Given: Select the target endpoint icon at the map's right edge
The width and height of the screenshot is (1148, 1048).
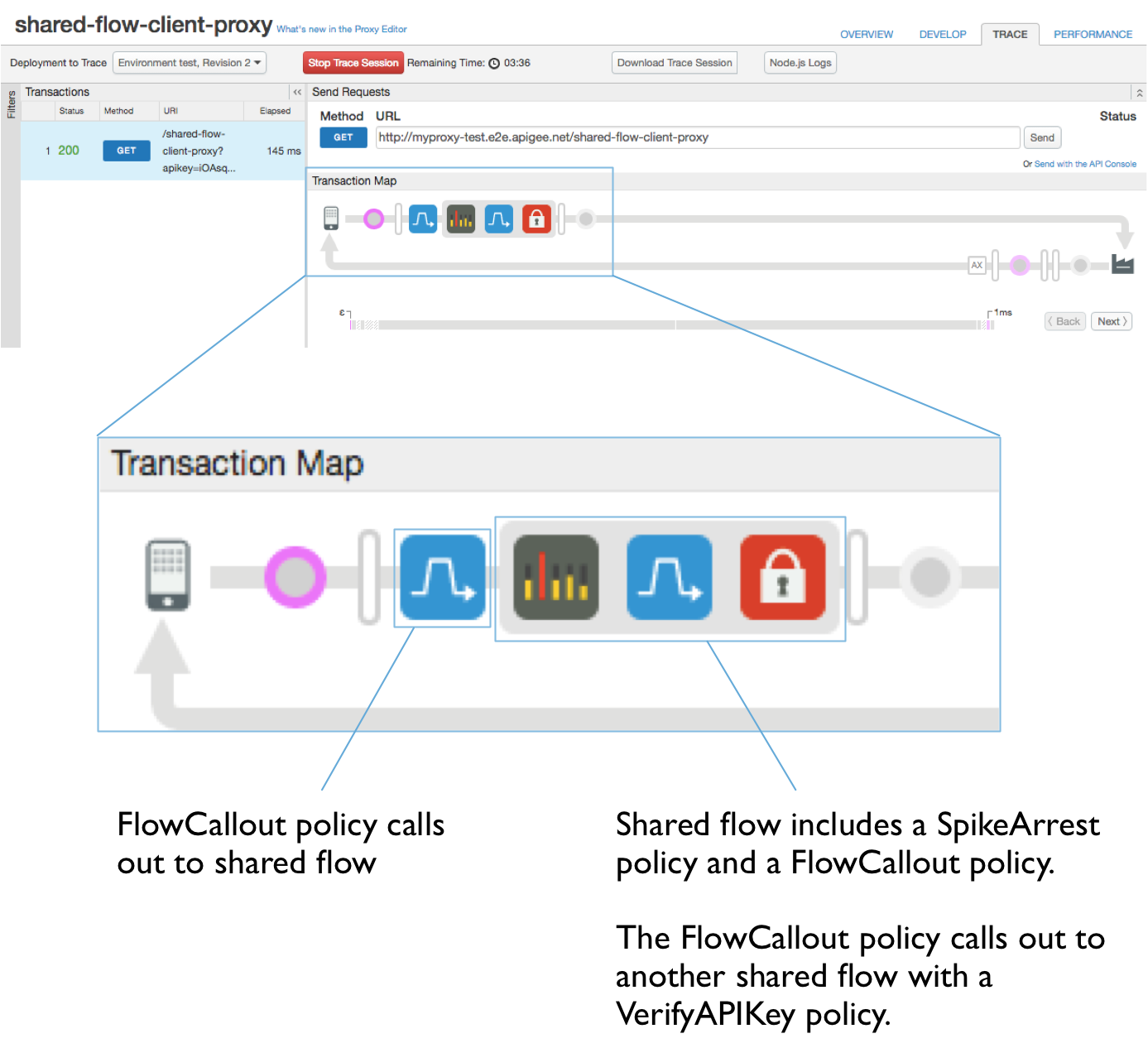Looking at the screenshot, I should (1122, 265).
